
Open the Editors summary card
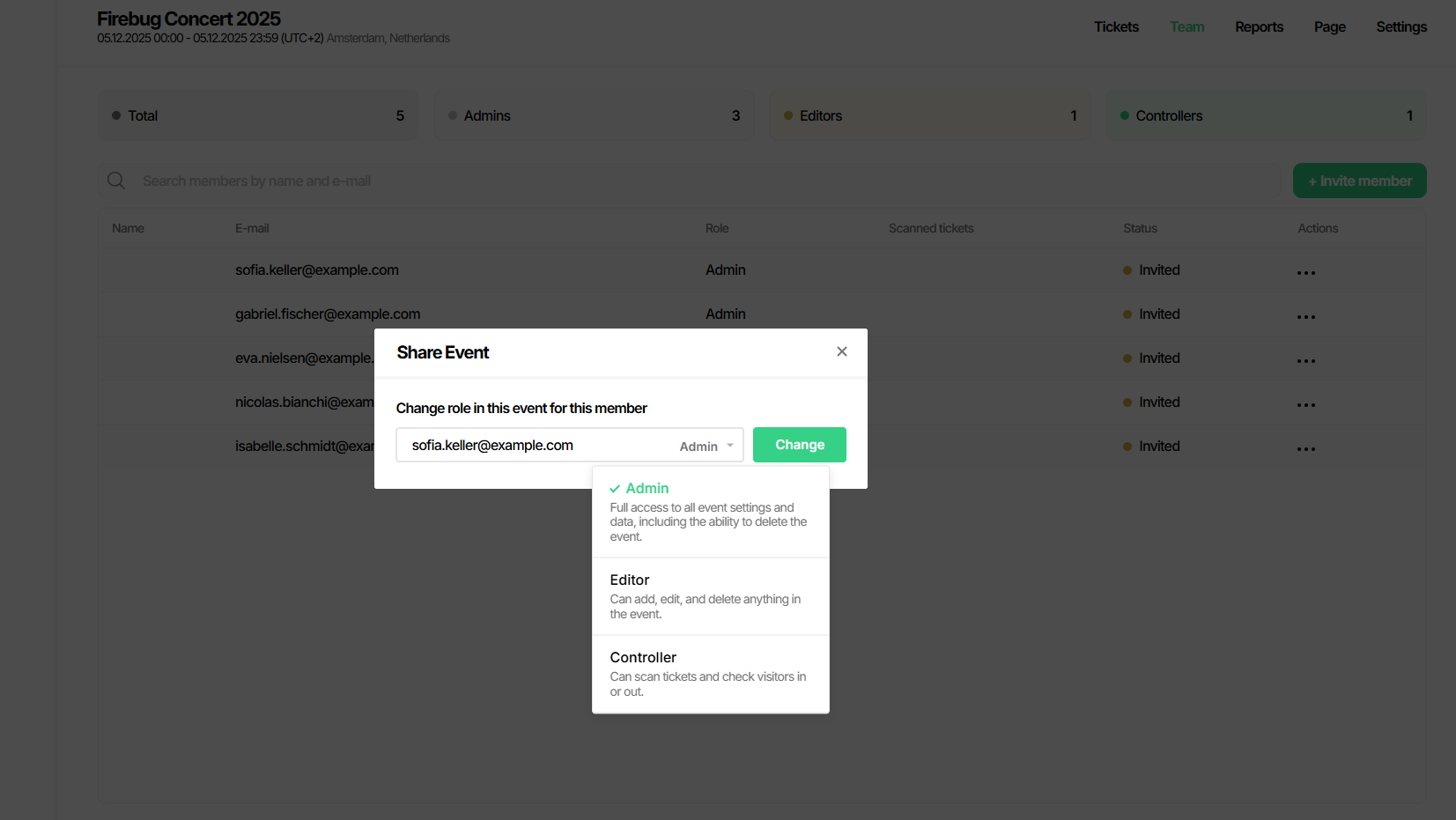click(x=929, y=115)
